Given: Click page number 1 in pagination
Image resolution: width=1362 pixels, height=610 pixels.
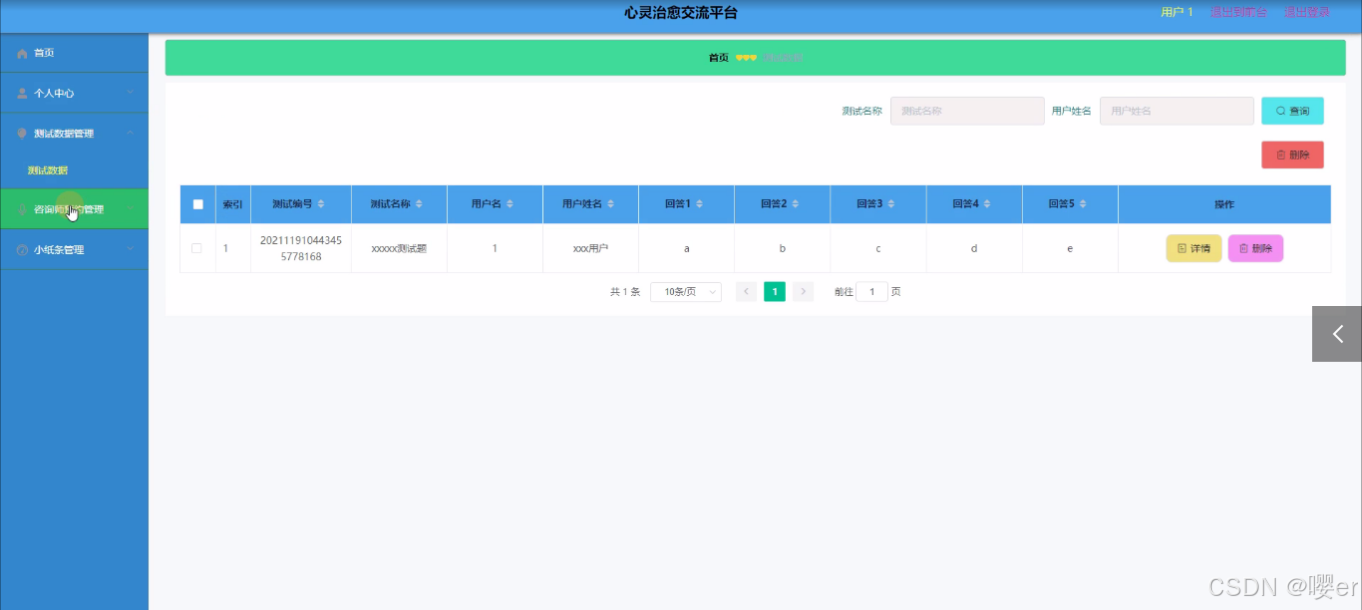Looking at the screenshot, I should 774,292.
